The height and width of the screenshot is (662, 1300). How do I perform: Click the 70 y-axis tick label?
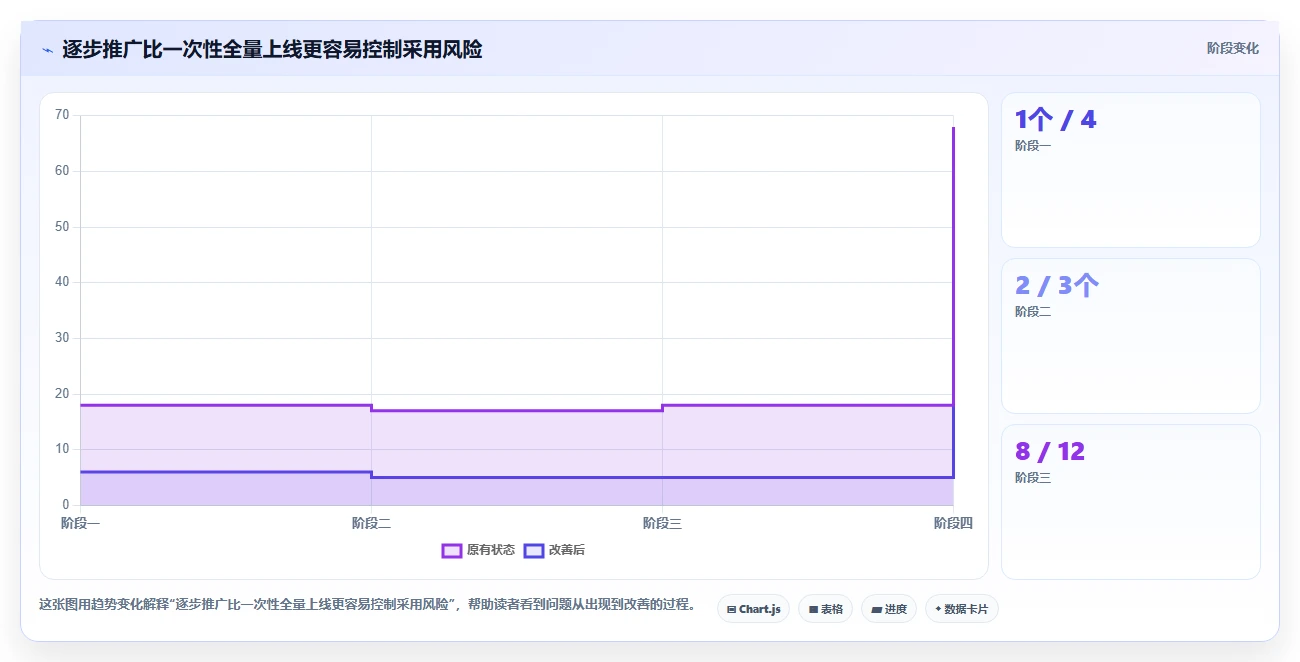[62, 115]
